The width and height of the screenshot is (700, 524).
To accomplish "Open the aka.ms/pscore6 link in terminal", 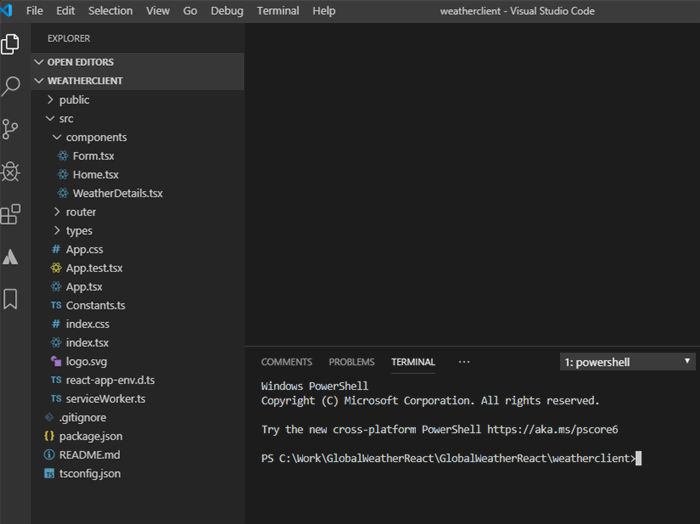I will [x=553, y=429].
